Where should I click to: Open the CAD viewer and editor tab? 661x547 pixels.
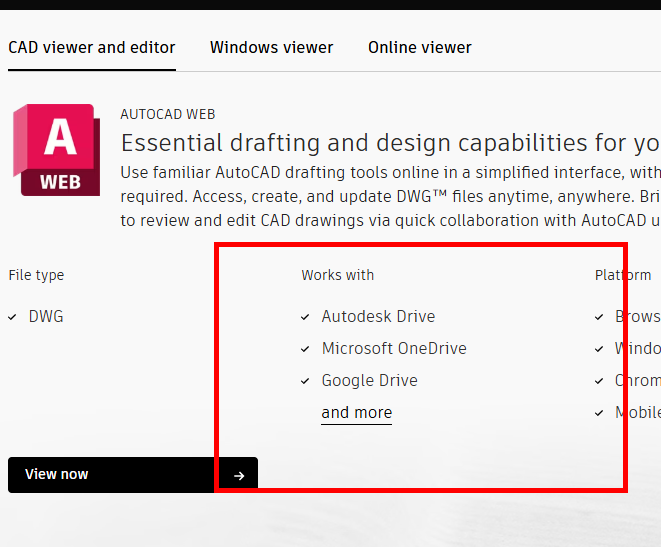pyautogui.click(x=91, y=48)
